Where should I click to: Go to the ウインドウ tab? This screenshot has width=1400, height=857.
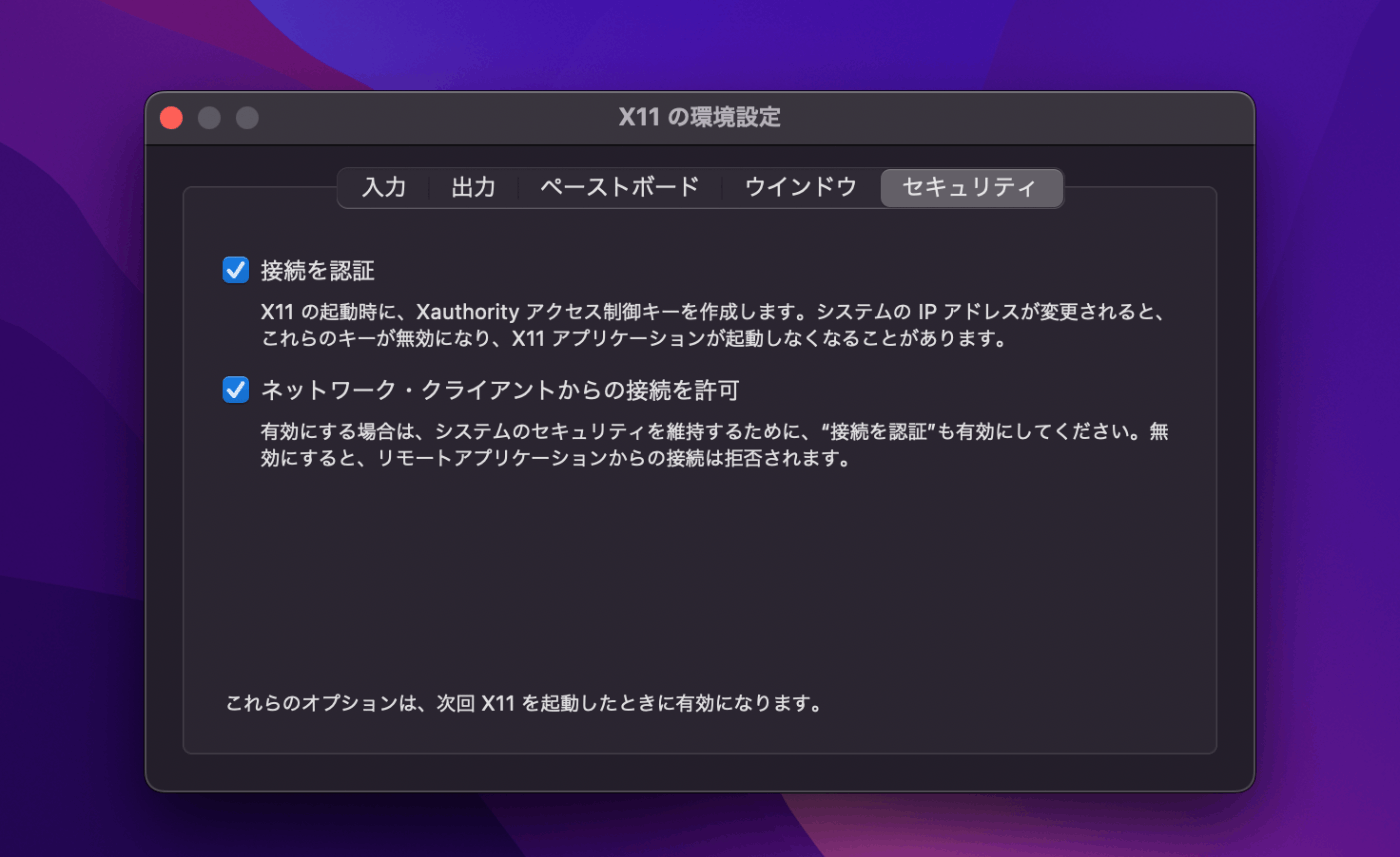point(800,188)
